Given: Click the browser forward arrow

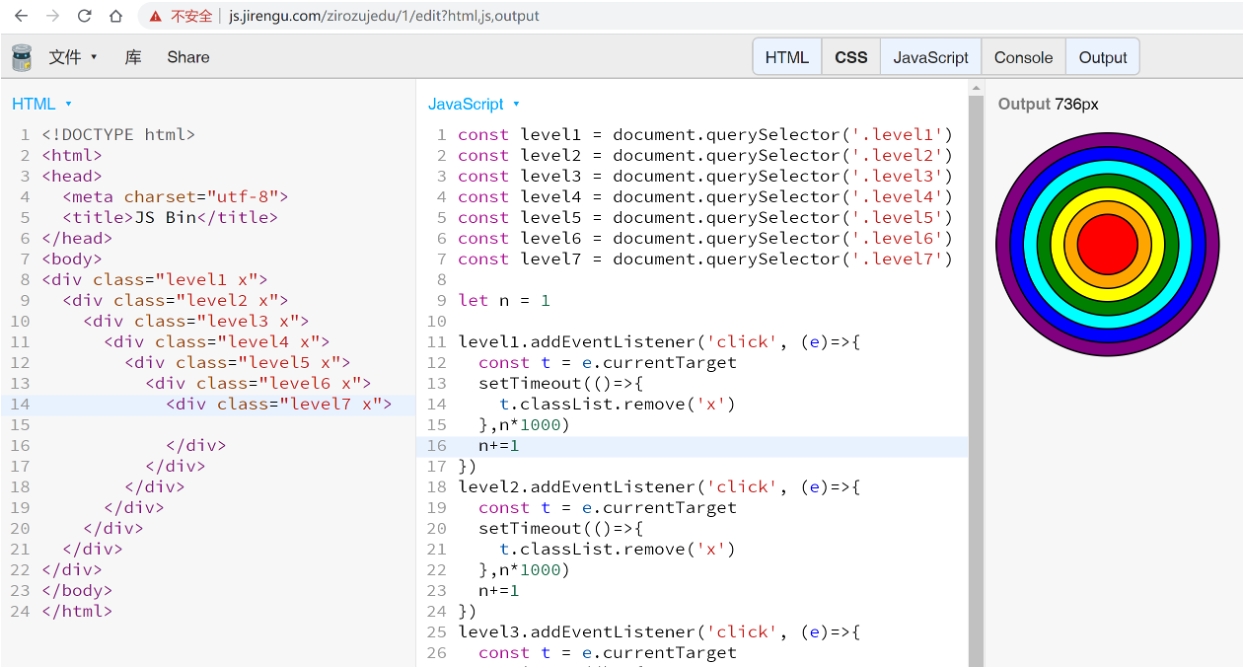Looking at the screenshot, I should tap(53, 16).
